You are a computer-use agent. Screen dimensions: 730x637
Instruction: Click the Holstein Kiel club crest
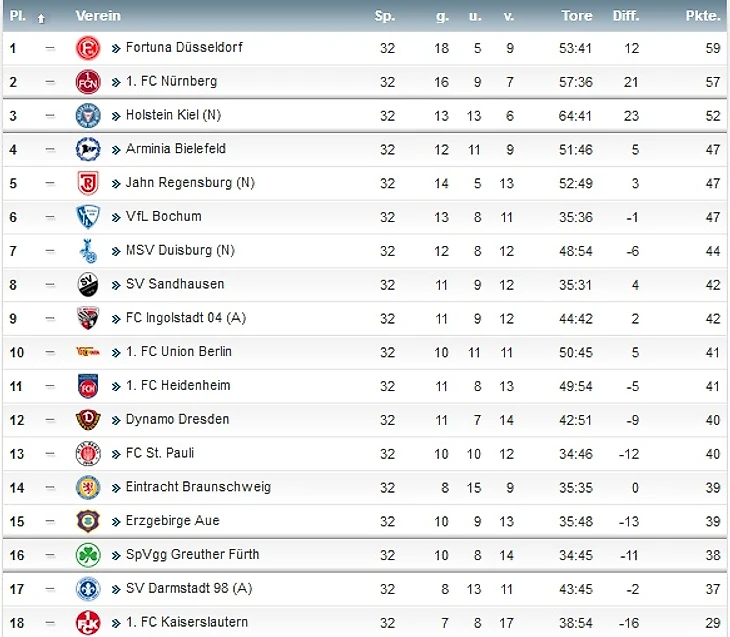coord(88,115)
